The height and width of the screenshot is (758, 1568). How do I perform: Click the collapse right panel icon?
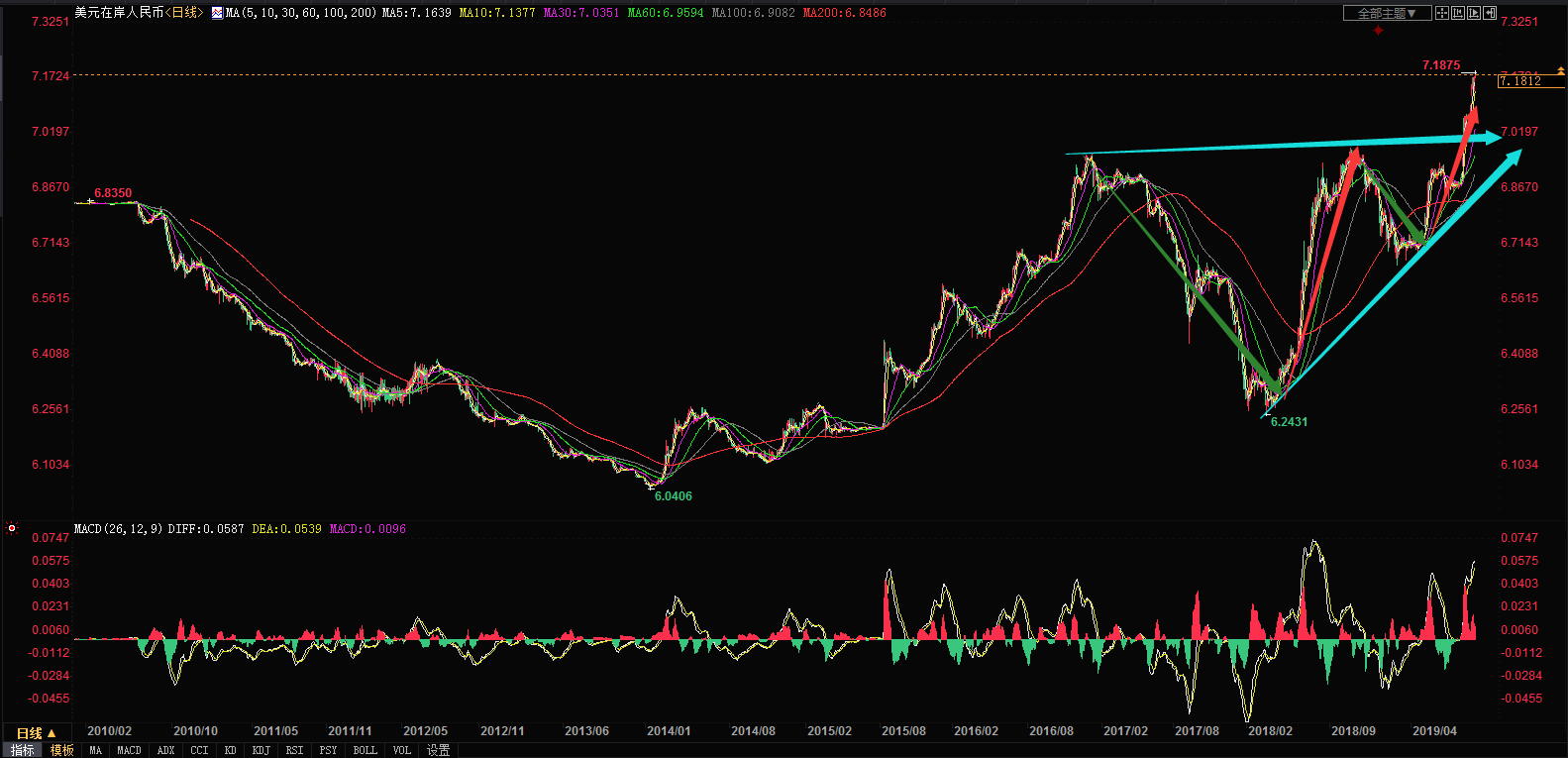click(x=1490, y=13)
